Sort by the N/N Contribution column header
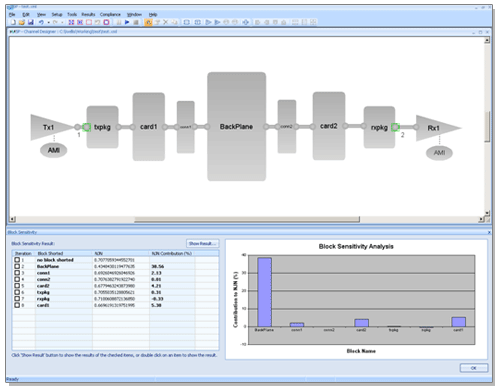Screen dimensions: 500x390 [x=172, y=254]
